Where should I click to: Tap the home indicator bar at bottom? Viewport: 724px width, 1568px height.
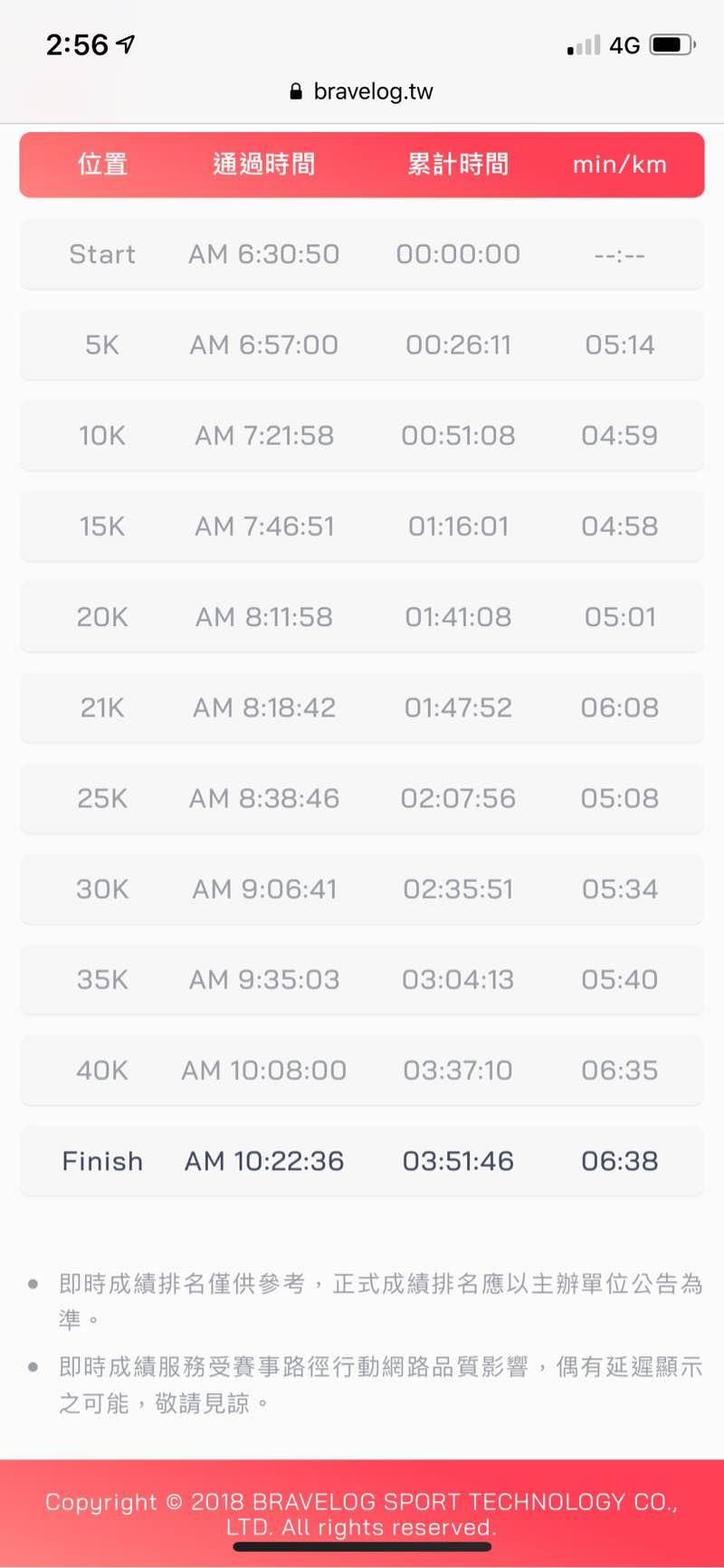[x=362, y=1547]
